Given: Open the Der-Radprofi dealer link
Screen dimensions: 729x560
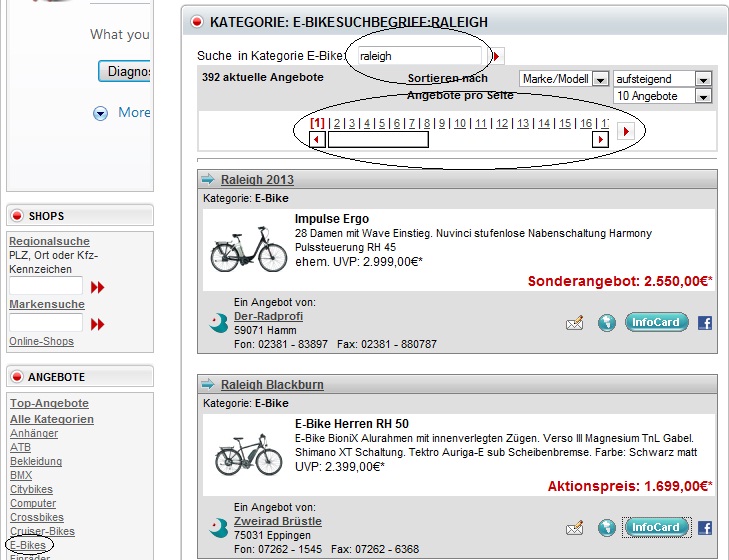Looking at the screenshot, I should [x=268, y=316].
